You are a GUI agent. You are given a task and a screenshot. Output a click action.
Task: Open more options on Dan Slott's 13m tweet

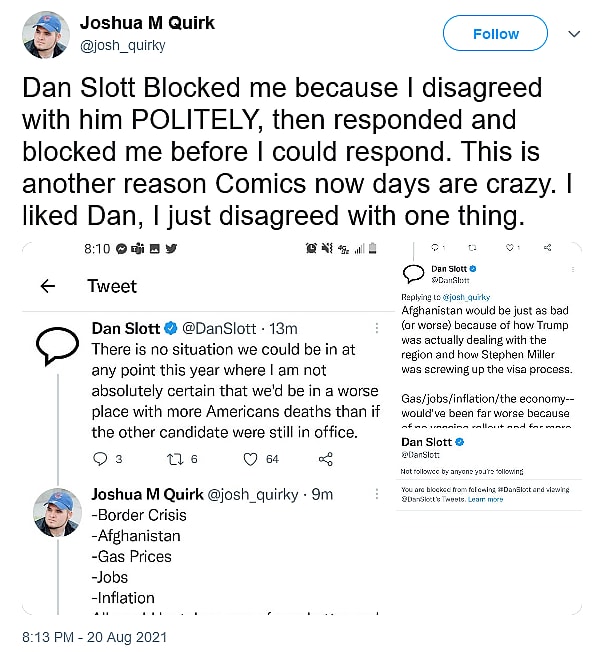[x=371, y=328]
